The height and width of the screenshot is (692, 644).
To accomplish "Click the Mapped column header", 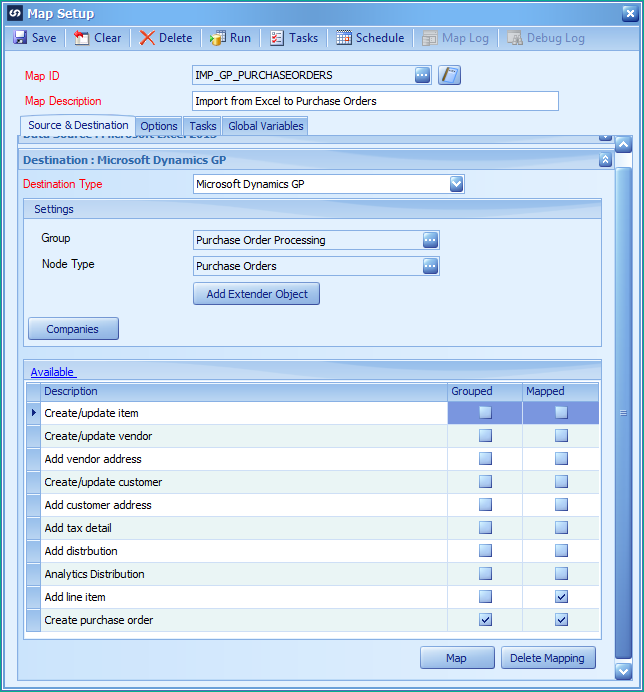I will (x=561, y=391).
